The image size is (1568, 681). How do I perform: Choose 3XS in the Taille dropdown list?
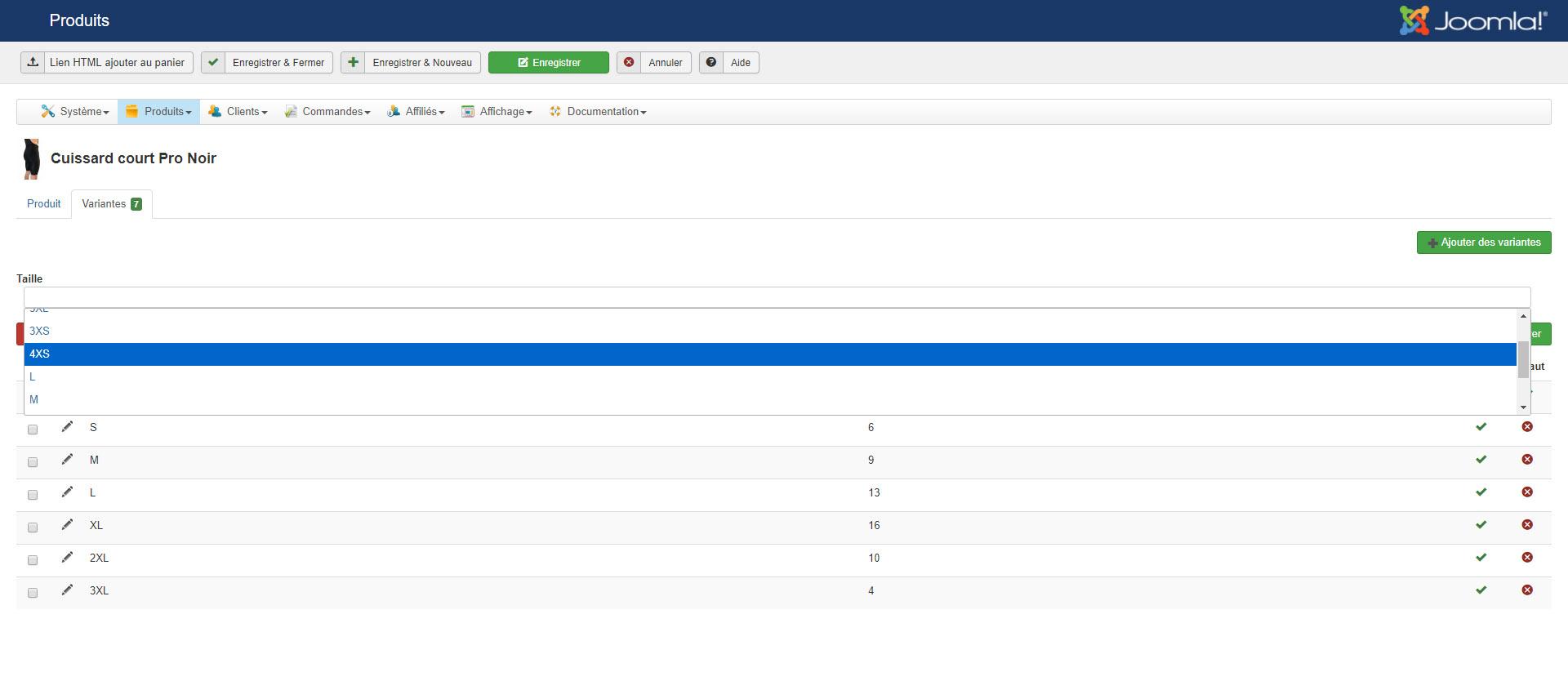click(x=770, y=332)
